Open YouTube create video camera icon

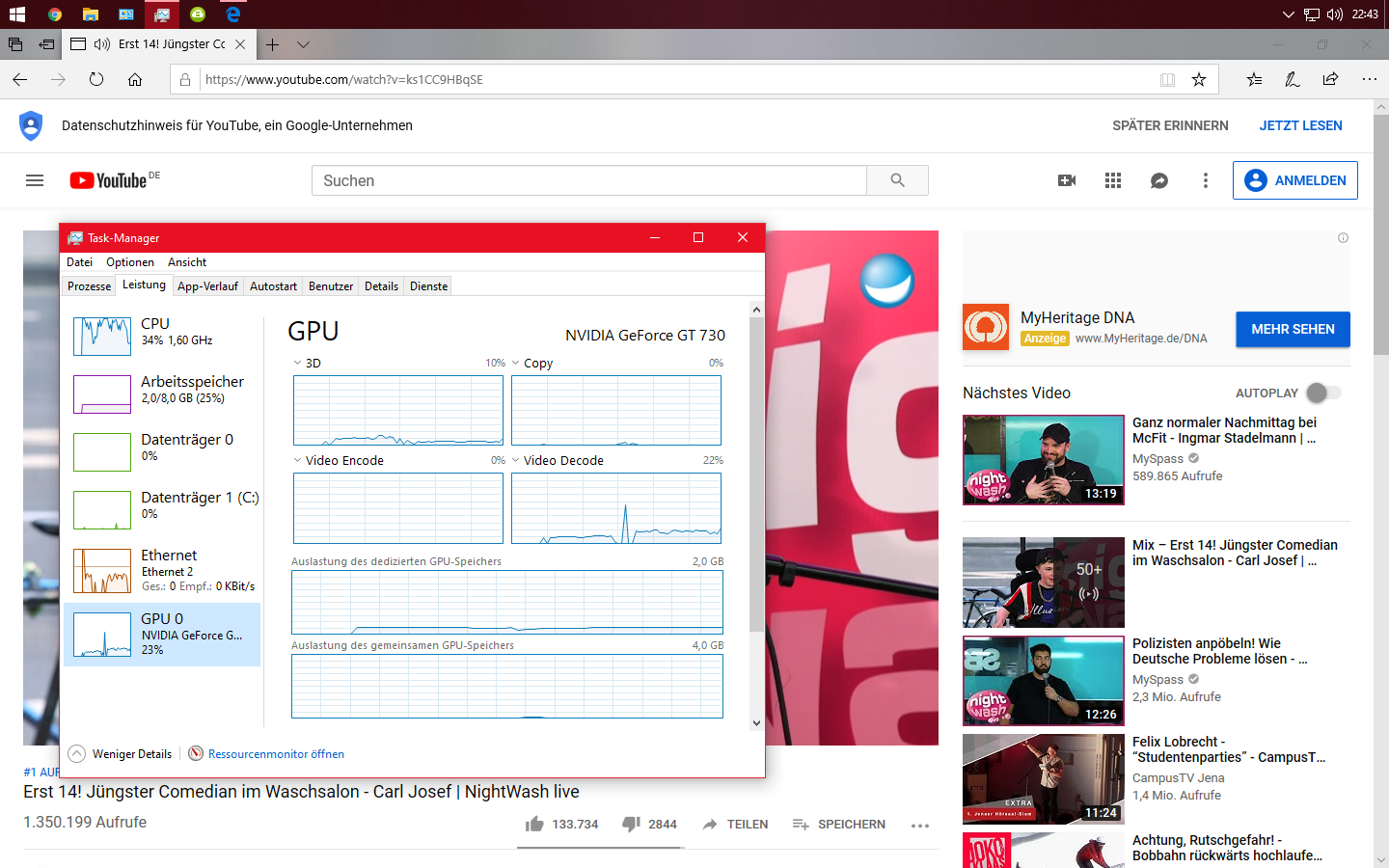(x=1067, y=180)
